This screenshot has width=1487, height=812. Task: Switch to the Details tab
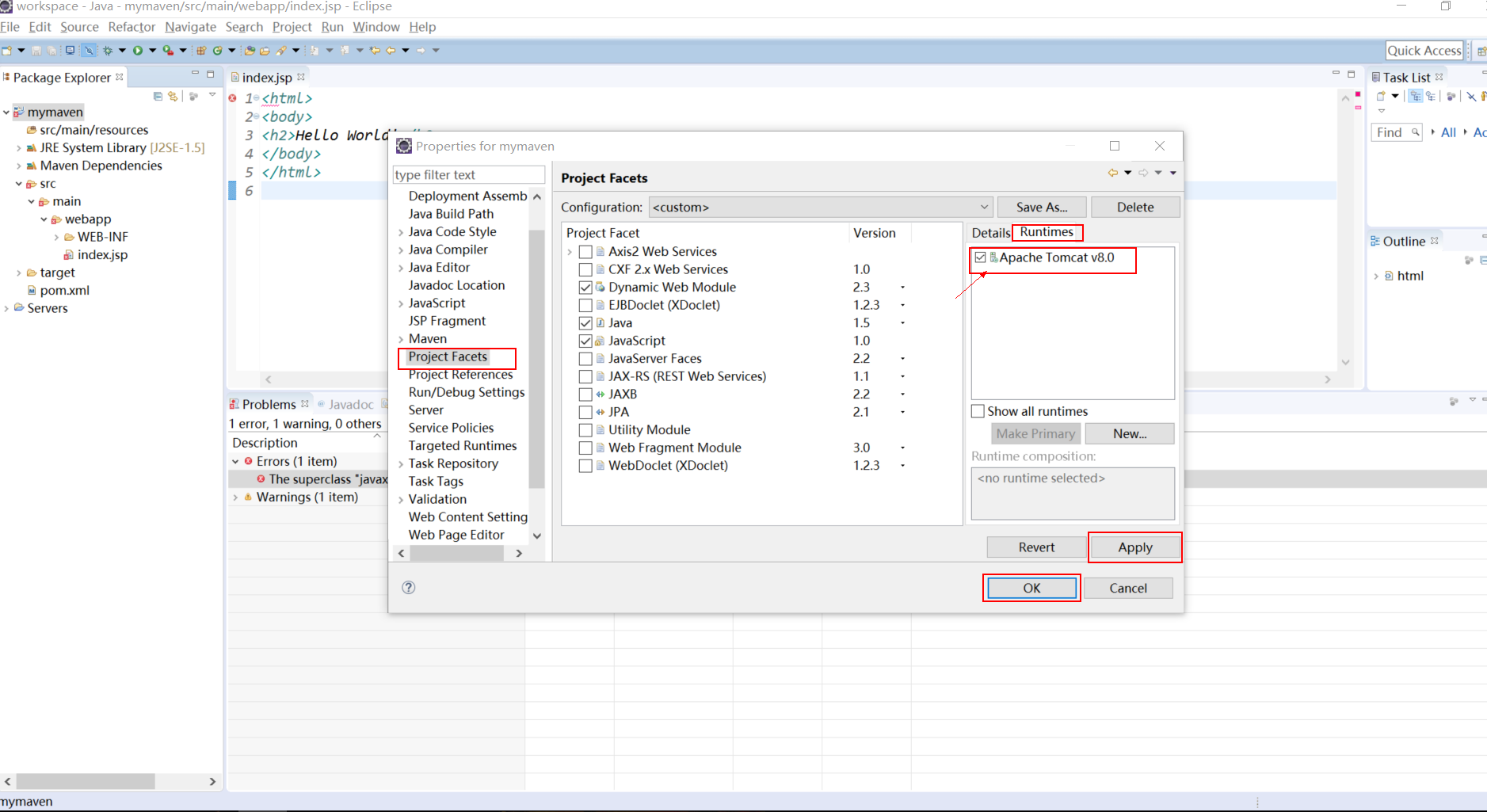pos(991,233)
